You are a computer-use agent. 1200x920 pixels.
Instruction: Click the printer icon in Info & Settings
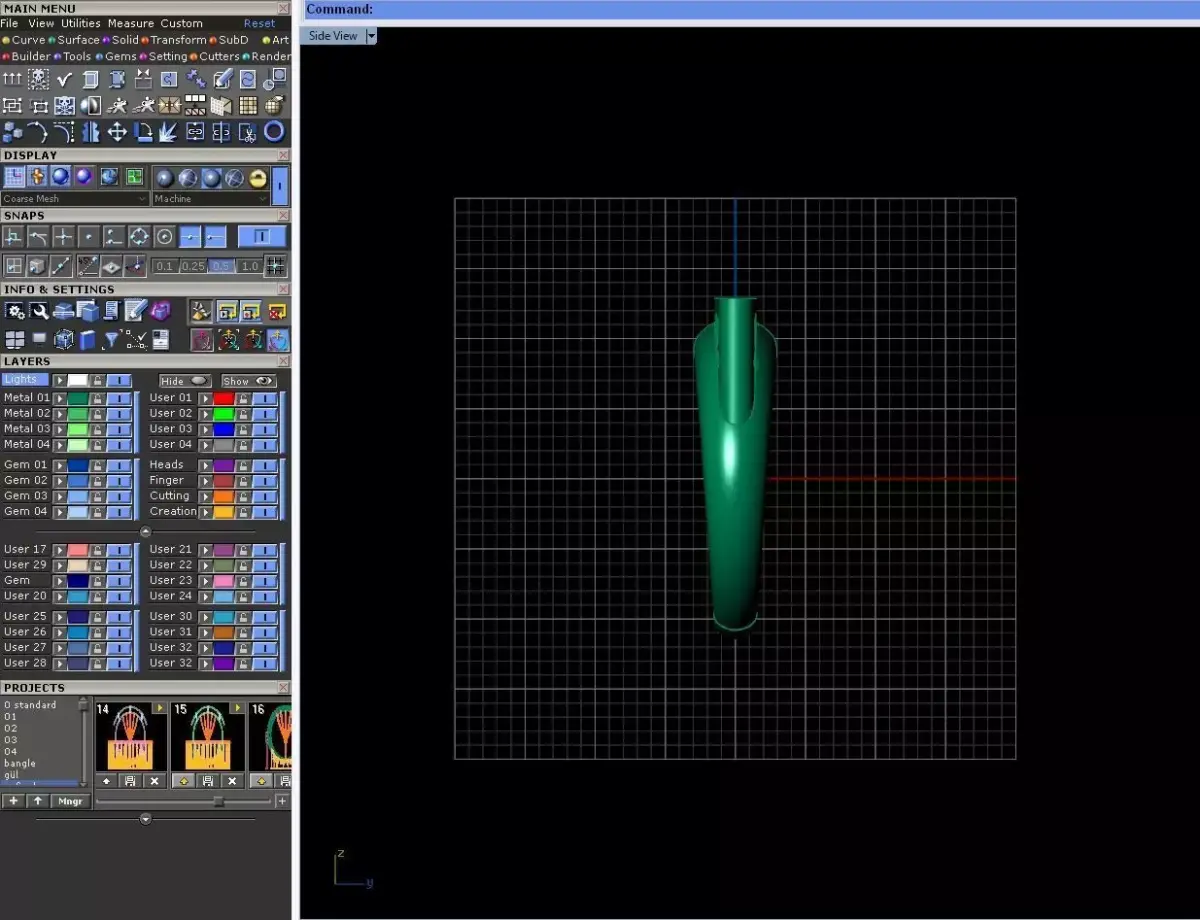(64, 311)
